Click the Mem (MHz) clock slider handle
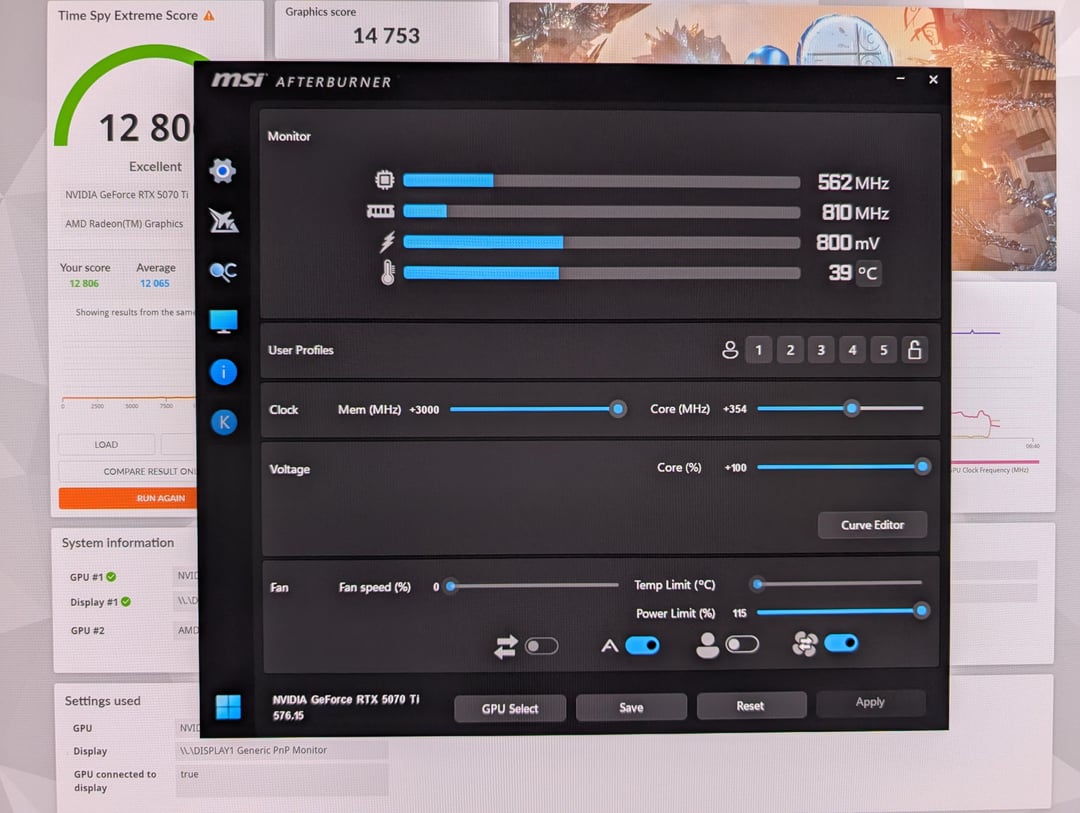 [x=618, y=409]
